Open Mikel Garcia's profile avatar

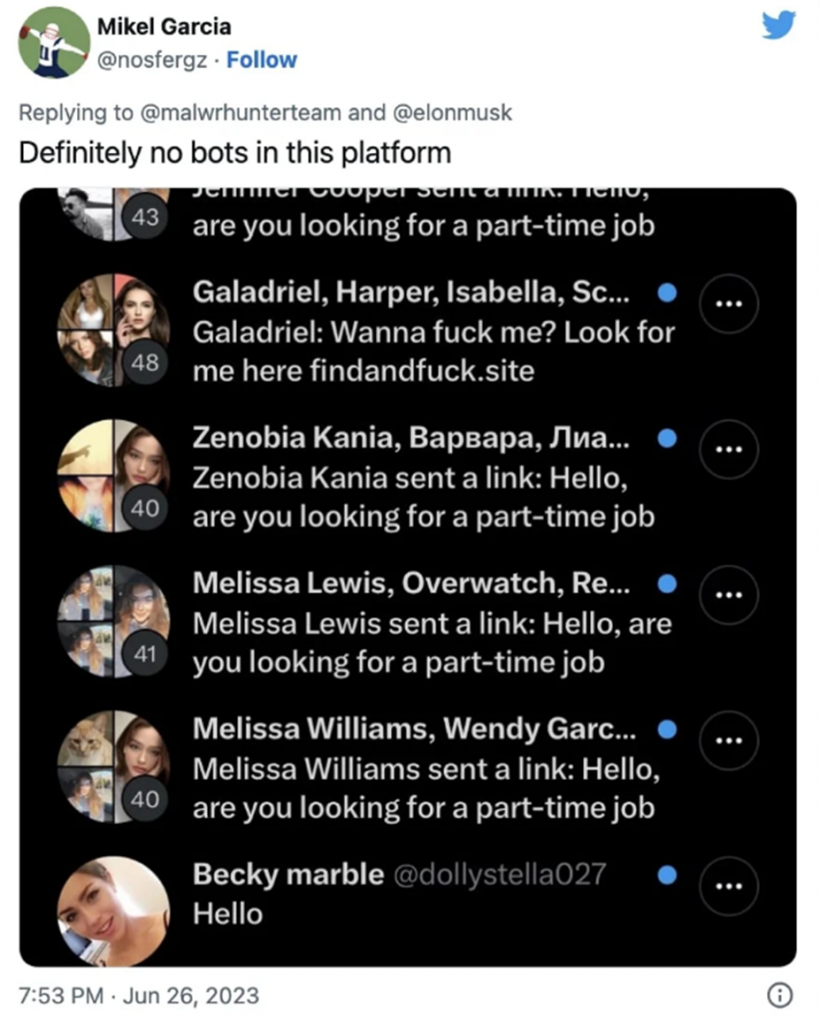54,42
